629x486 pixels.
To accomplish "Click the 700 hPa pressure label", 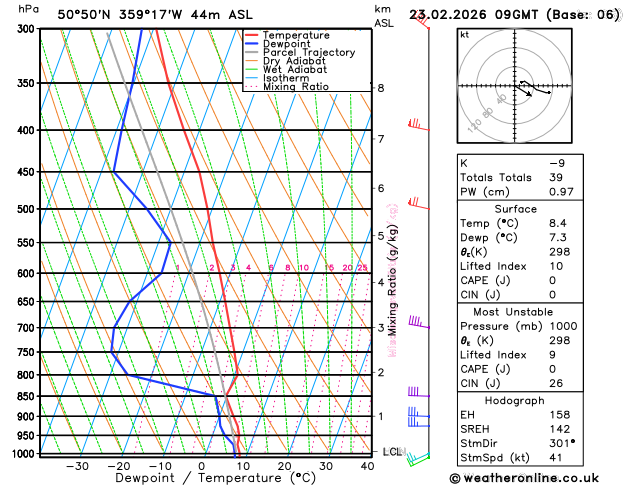I will coord(28,328).
